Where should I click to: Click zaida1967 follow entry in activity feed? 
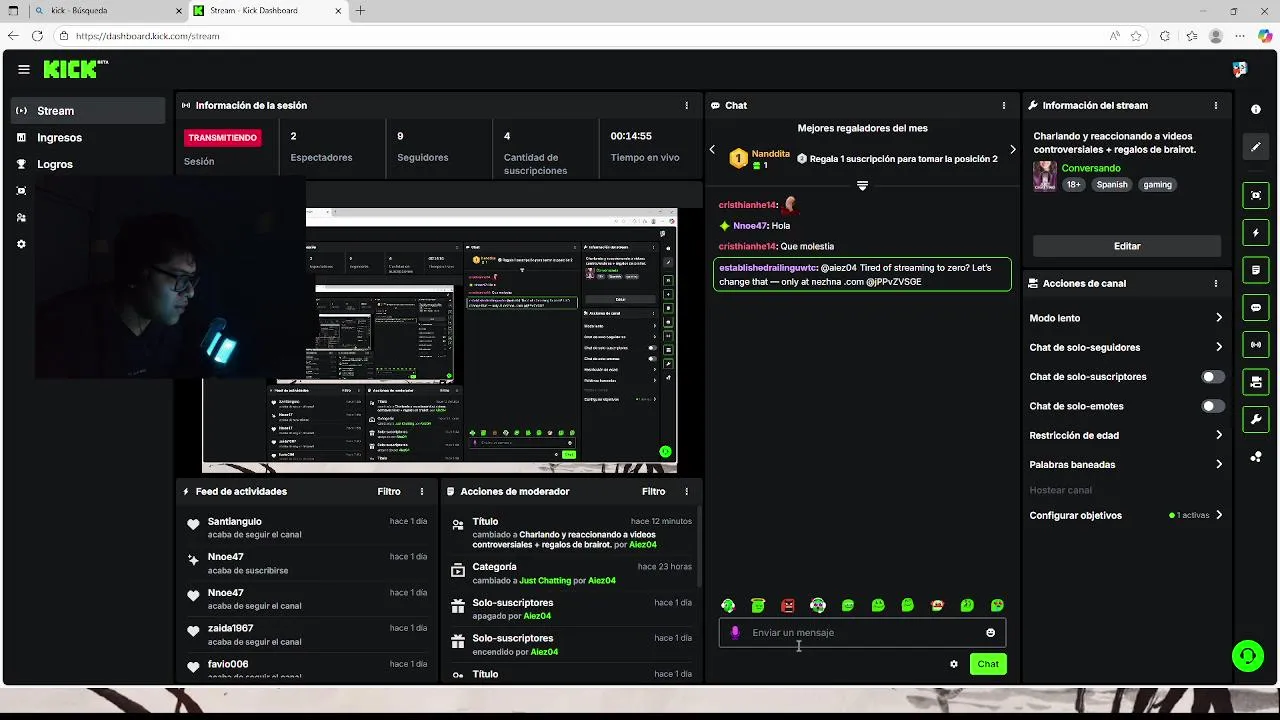(x=307, y=635)
